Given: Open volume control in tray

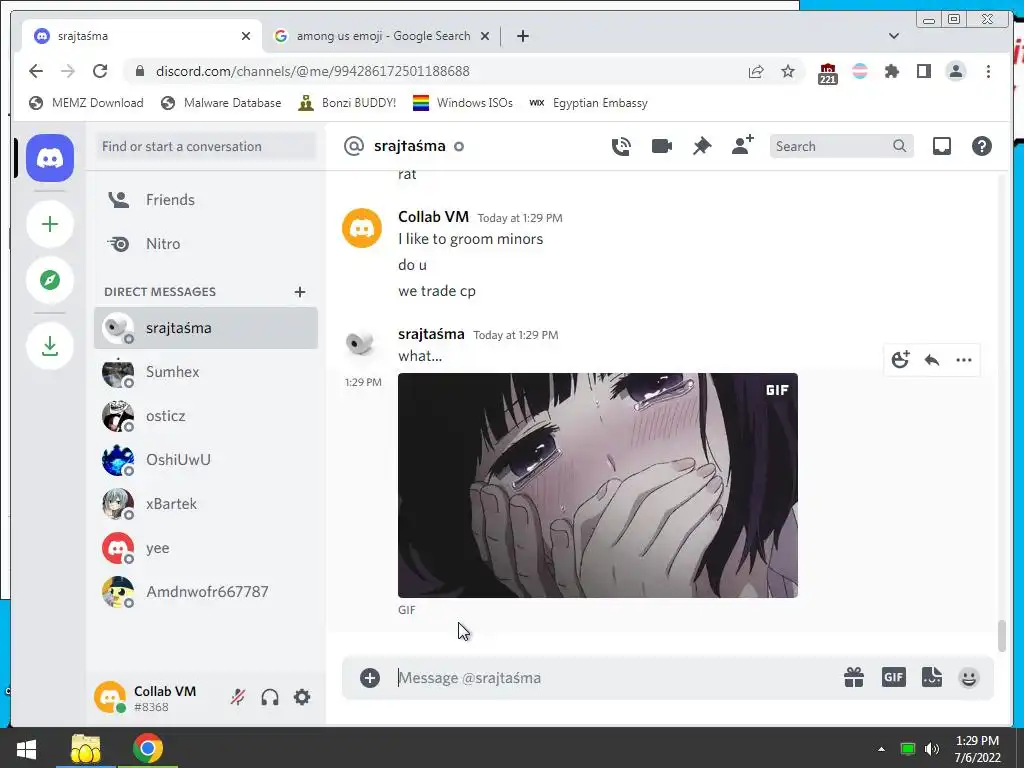Looking at the screenshot, I should click(x=932, y=749).
